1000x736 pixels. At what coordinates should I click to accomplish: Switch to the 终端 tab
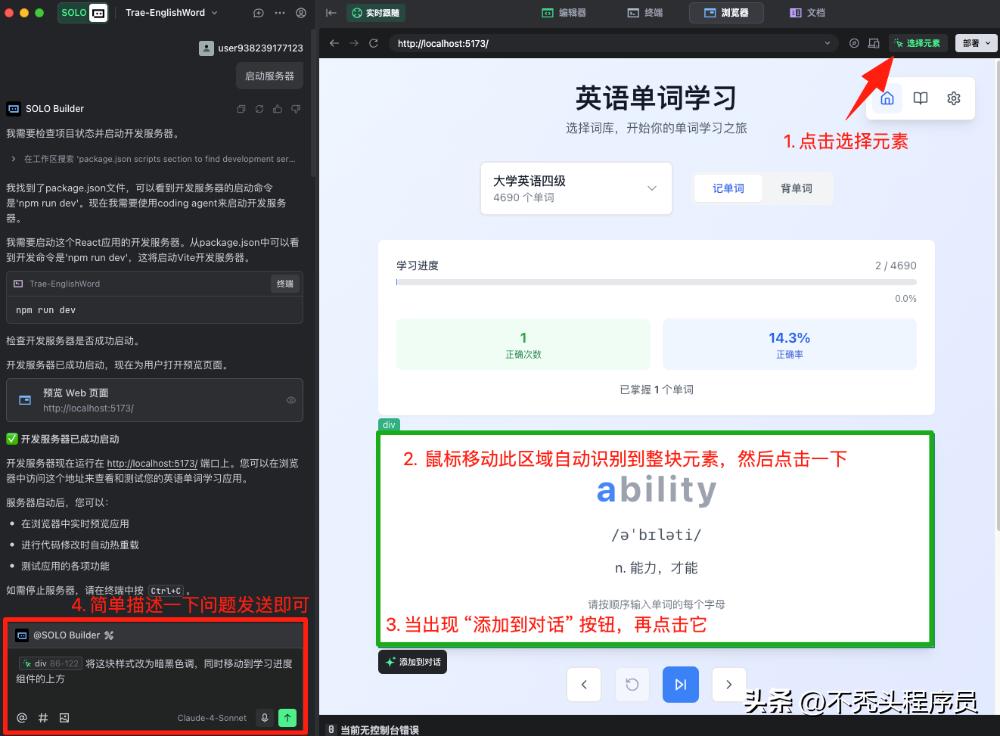646,13
